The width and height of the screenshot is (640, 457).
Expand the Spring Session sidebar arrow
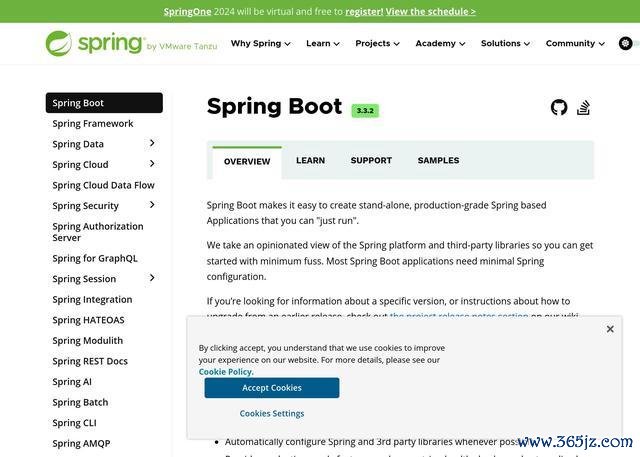(x=152, y=278)
